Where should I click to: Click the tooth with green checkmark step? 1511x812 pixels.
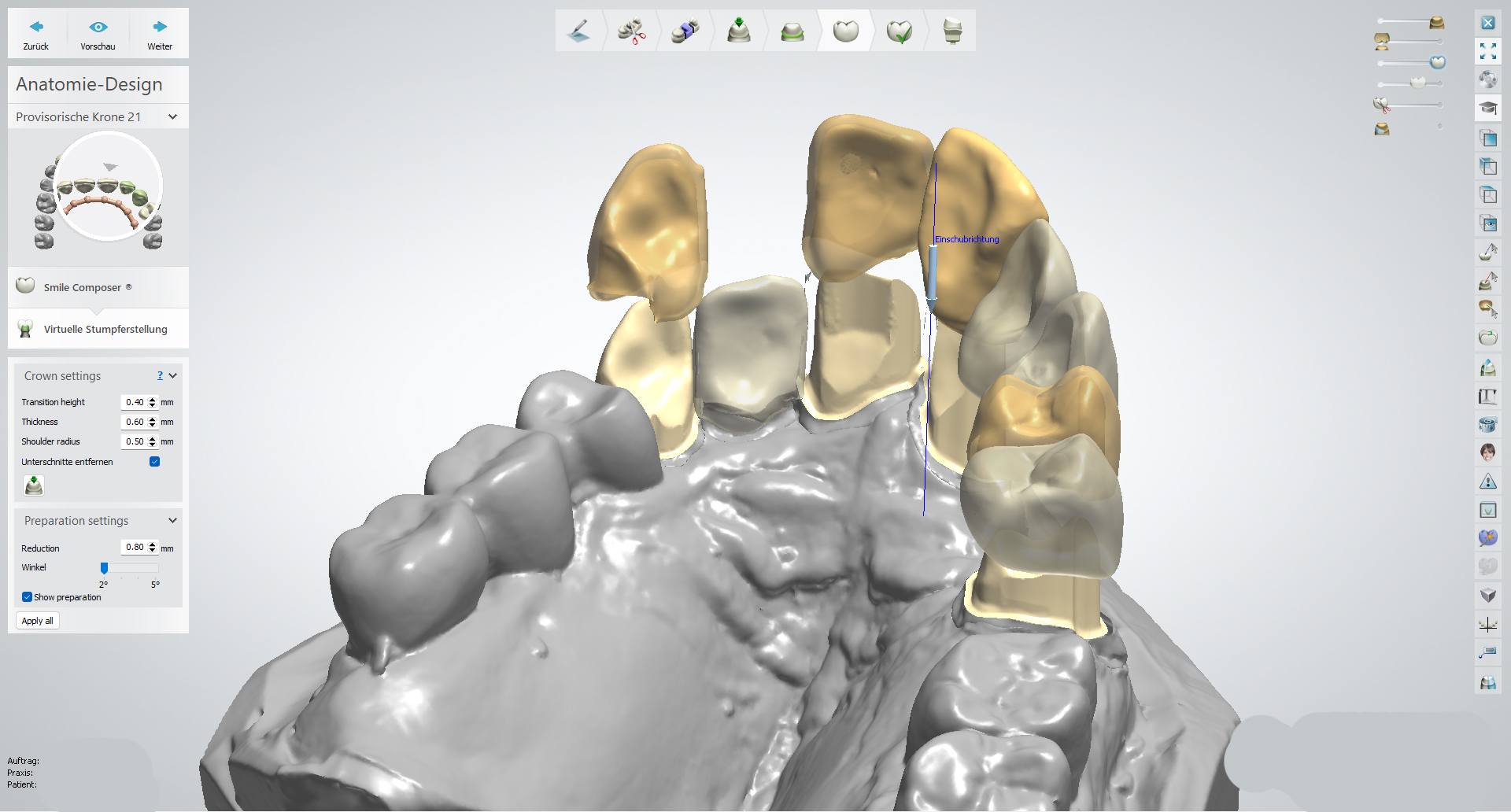tap(899, 31)
